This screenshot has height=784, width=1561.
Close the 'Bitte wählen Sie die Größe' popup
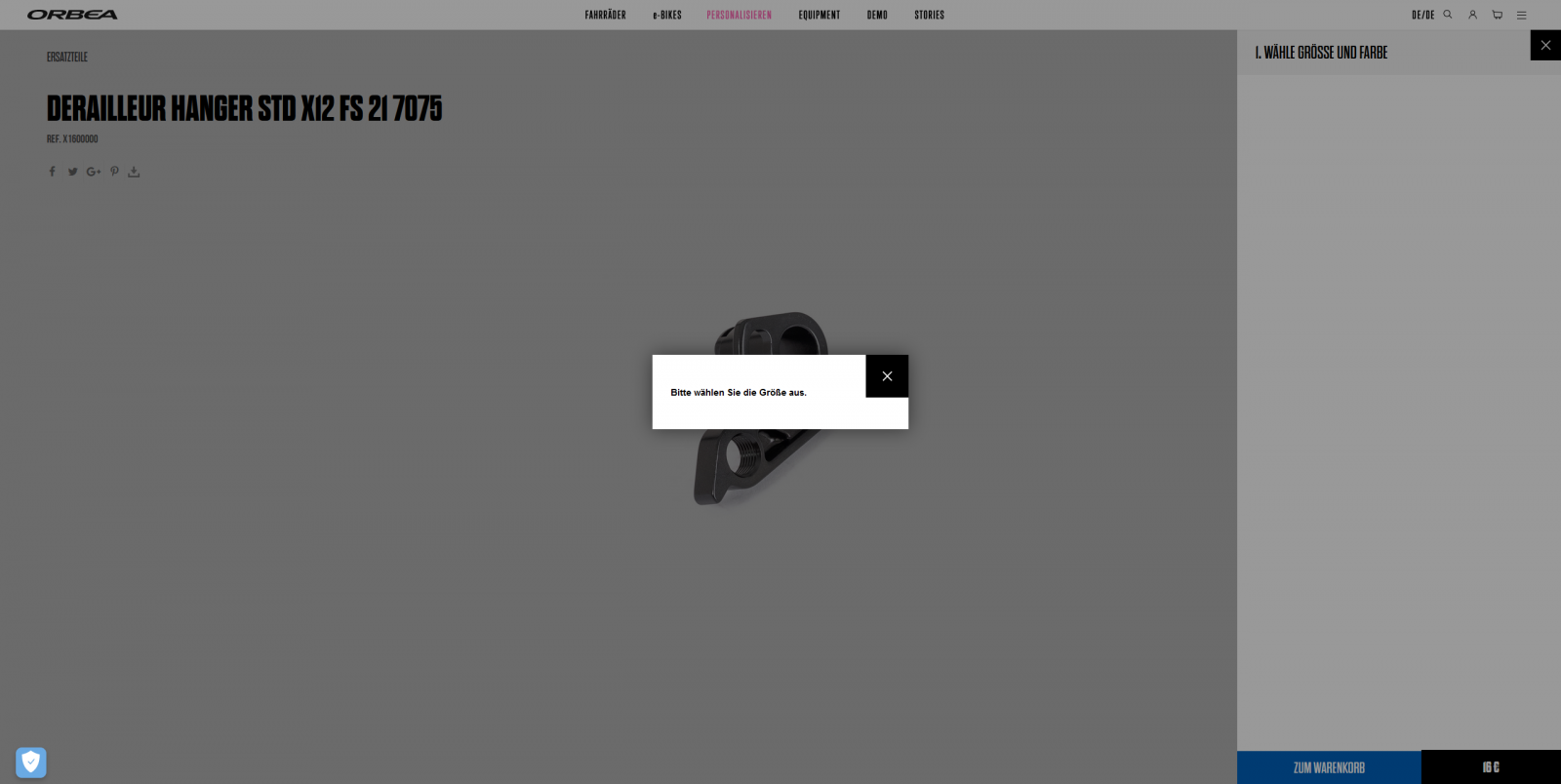(x=887, y=376)
